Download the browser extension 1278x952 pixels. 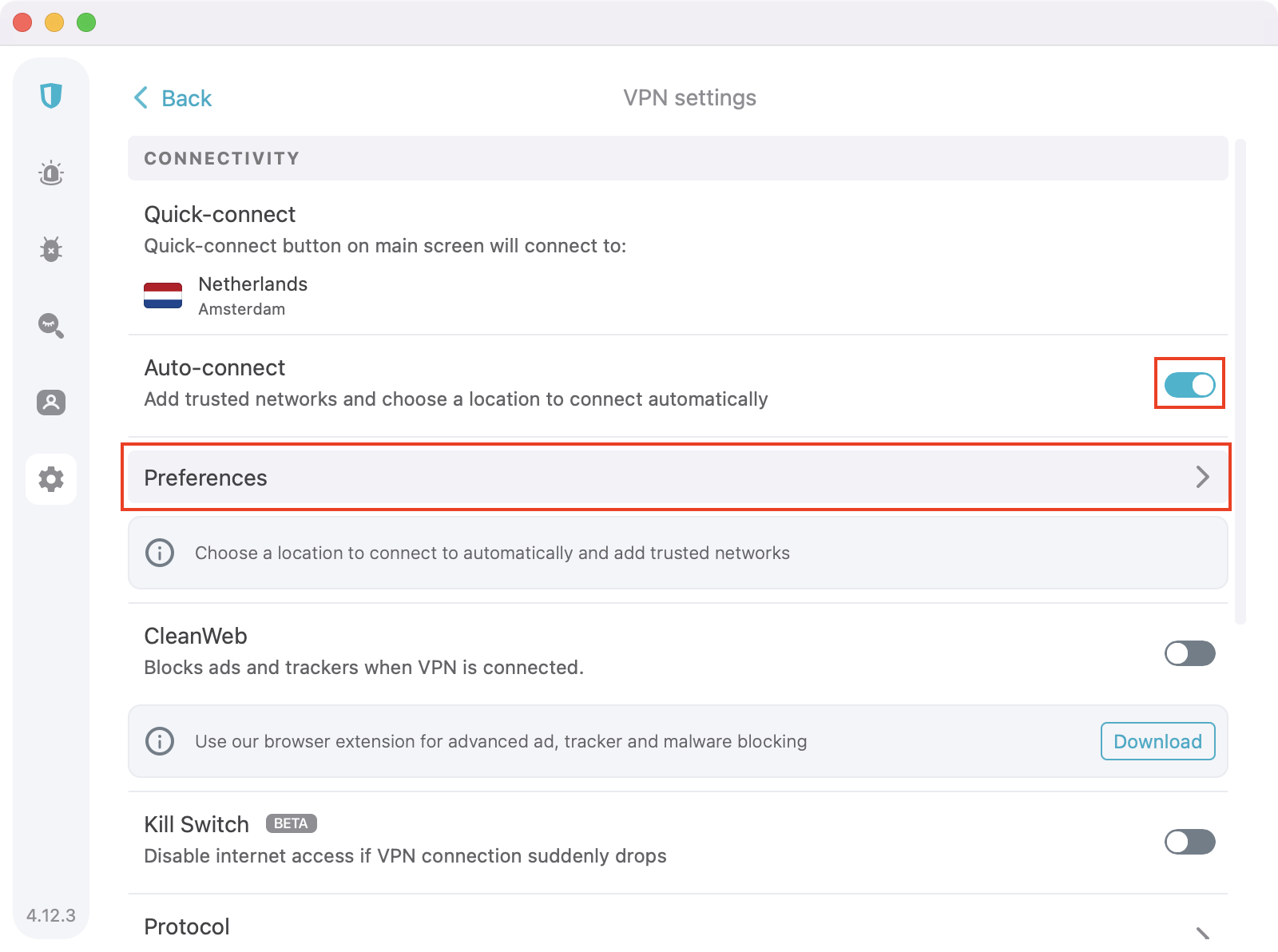point(1157,741)
